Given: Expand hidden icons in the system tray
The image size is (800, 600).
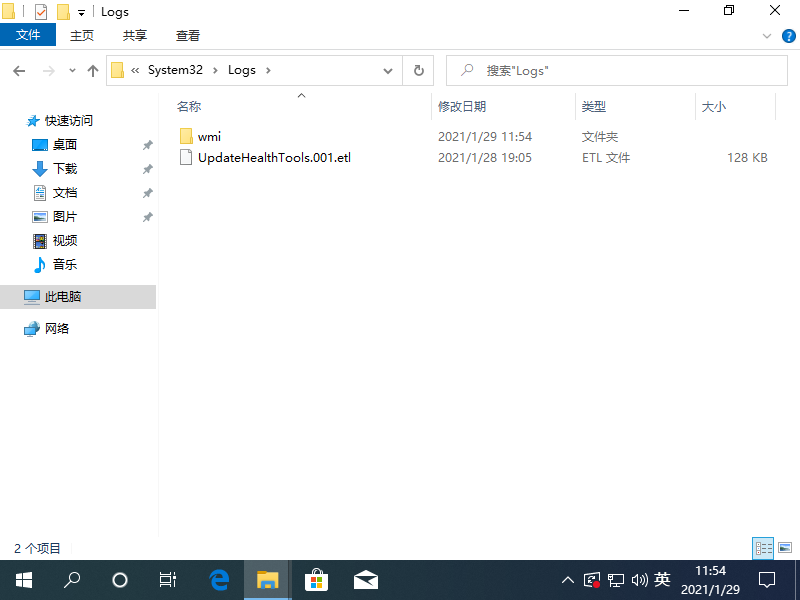Looking at the screenshot, I should (x=567, y=579).
